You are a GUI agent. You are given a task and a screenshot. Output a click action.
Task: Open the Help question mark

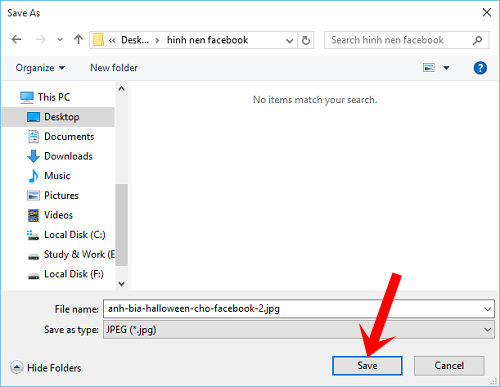pyautogui.click(x=480, y=68)
